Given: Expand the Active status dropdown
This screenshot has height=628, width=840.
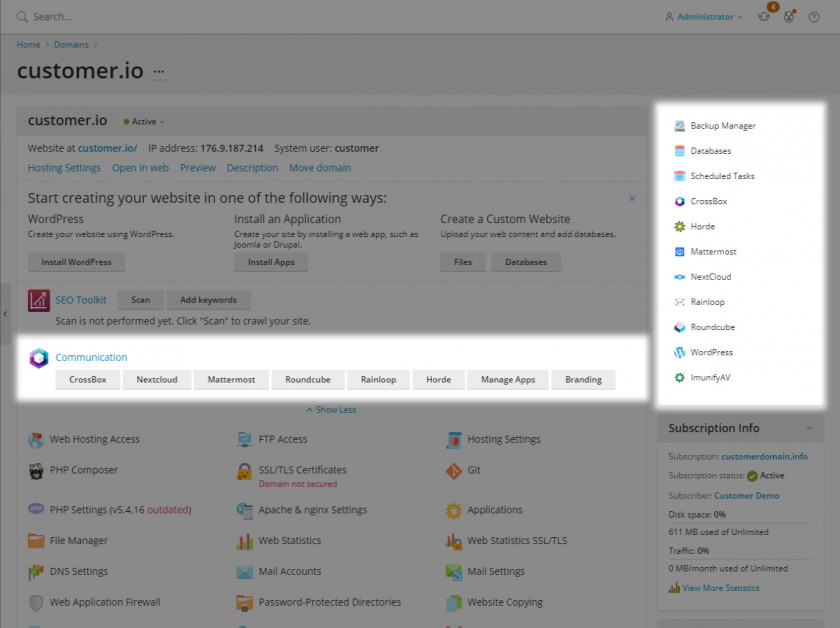Looking at the screenshot, I should pyautogui.click(x=144, y=122).
